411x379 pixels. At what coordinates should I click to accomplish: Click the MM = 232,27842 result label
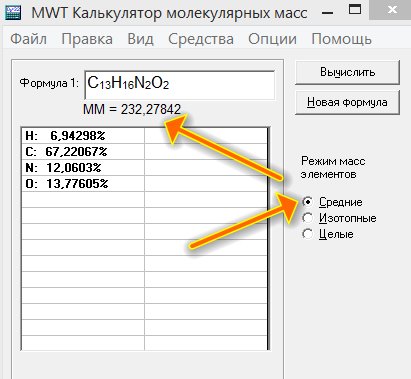132,109
